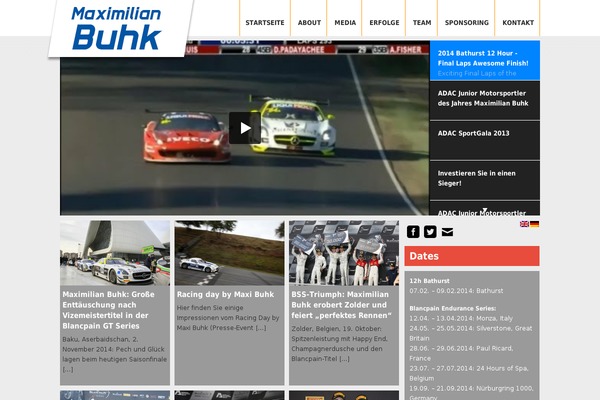Click the Presse-Event excerpt text
The width and height of the screenshot is (600, 400).
pyautogui.click(x=228, y=318)
